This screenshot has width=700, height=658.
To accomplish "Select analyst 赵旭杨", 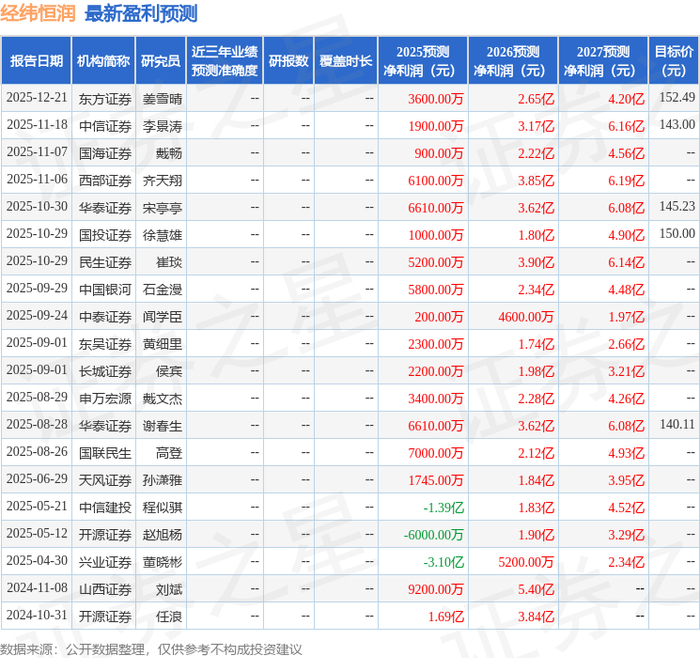I will (162, 535).
